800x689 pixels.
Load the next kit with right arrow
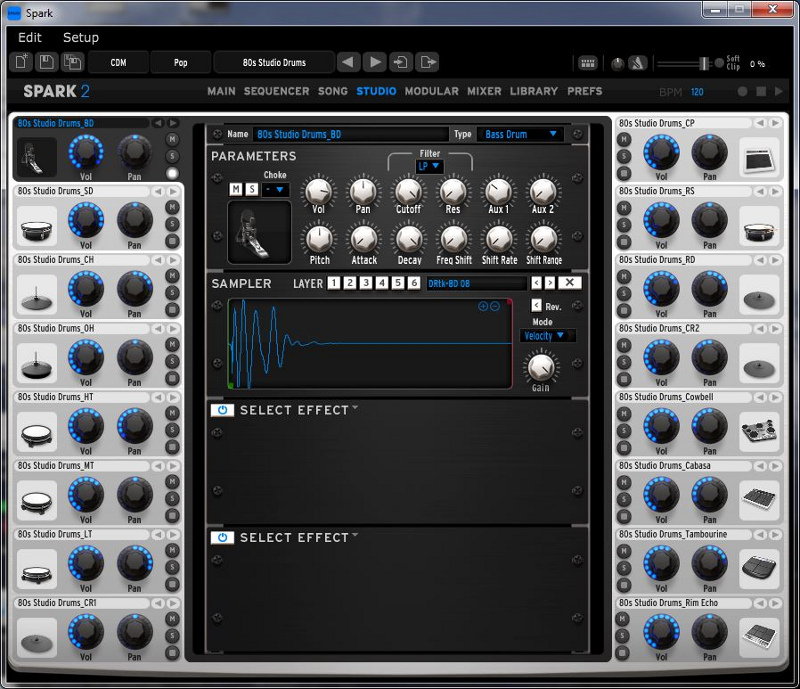(375, 62)
